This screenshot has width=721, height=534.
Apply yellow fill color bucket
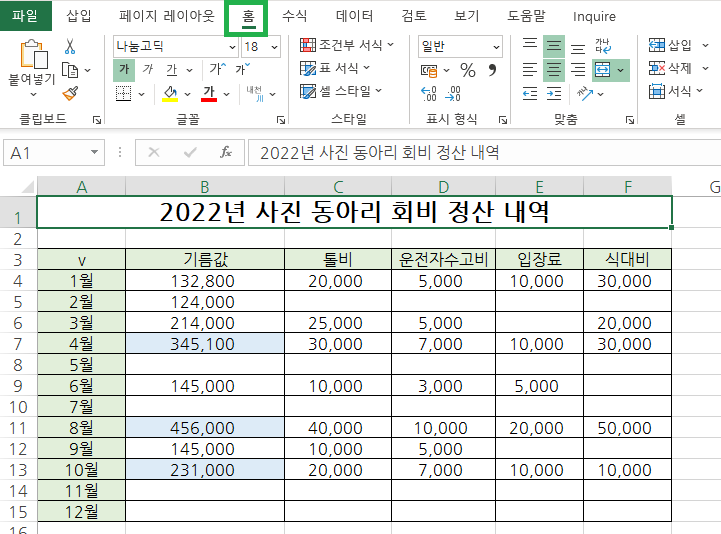point(170,93)
